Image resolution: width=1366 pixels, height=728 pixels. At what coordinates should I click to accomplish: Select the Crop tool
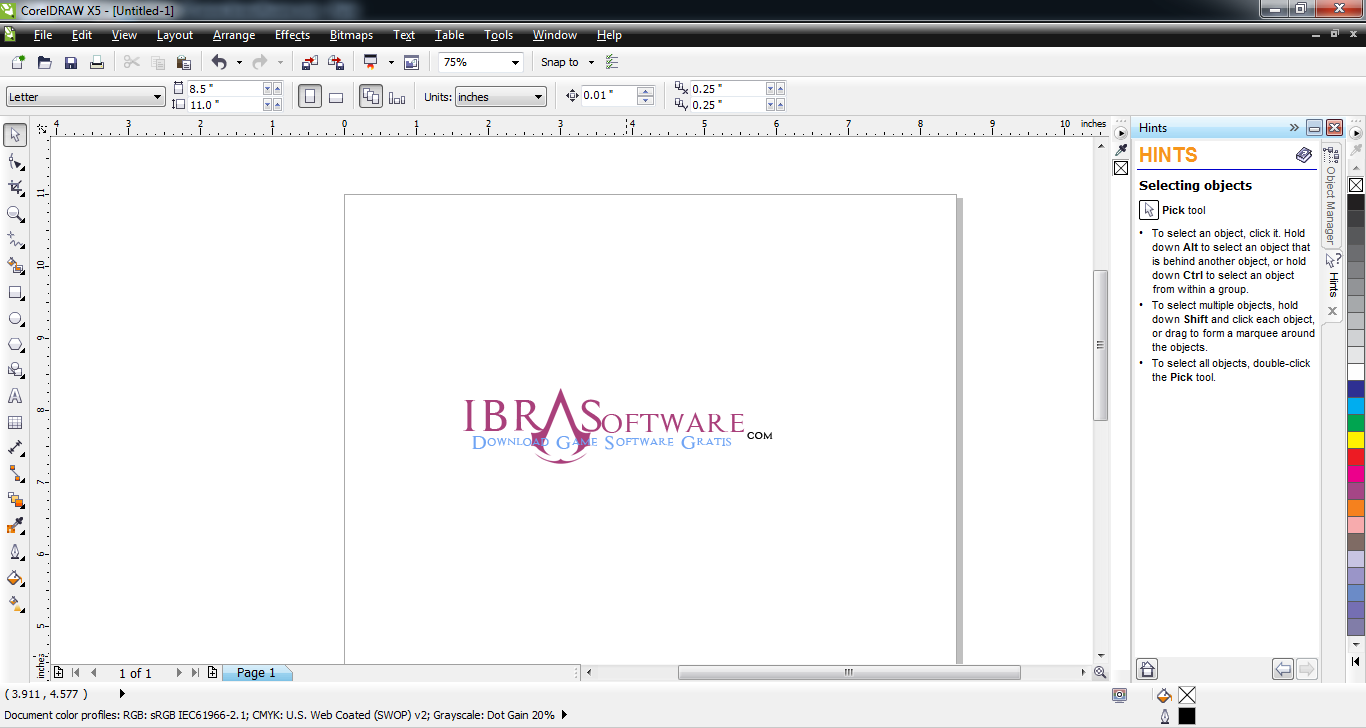click(15, 187)
